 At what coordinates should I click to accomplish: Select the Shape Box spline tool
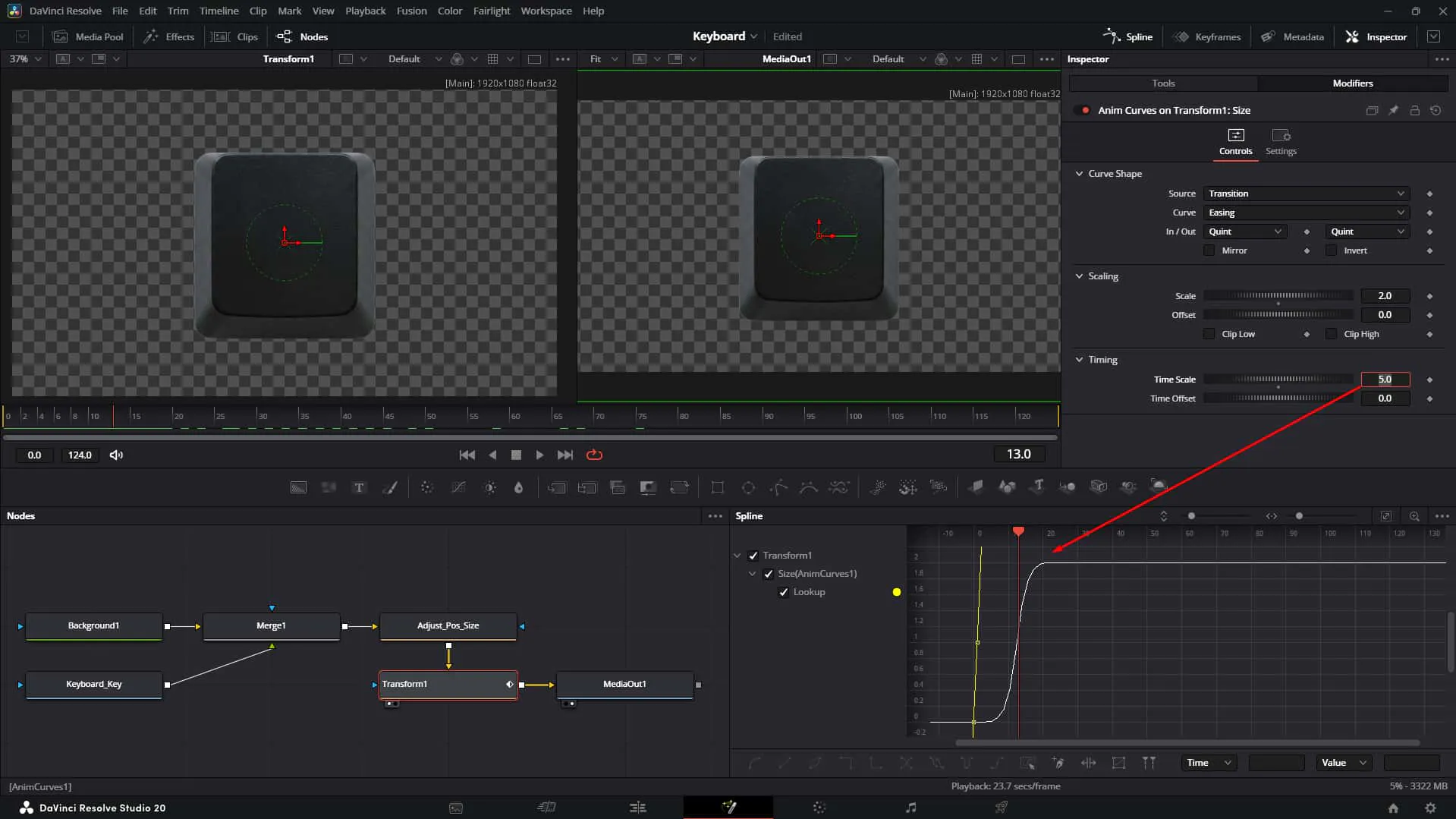[1118, 763]
